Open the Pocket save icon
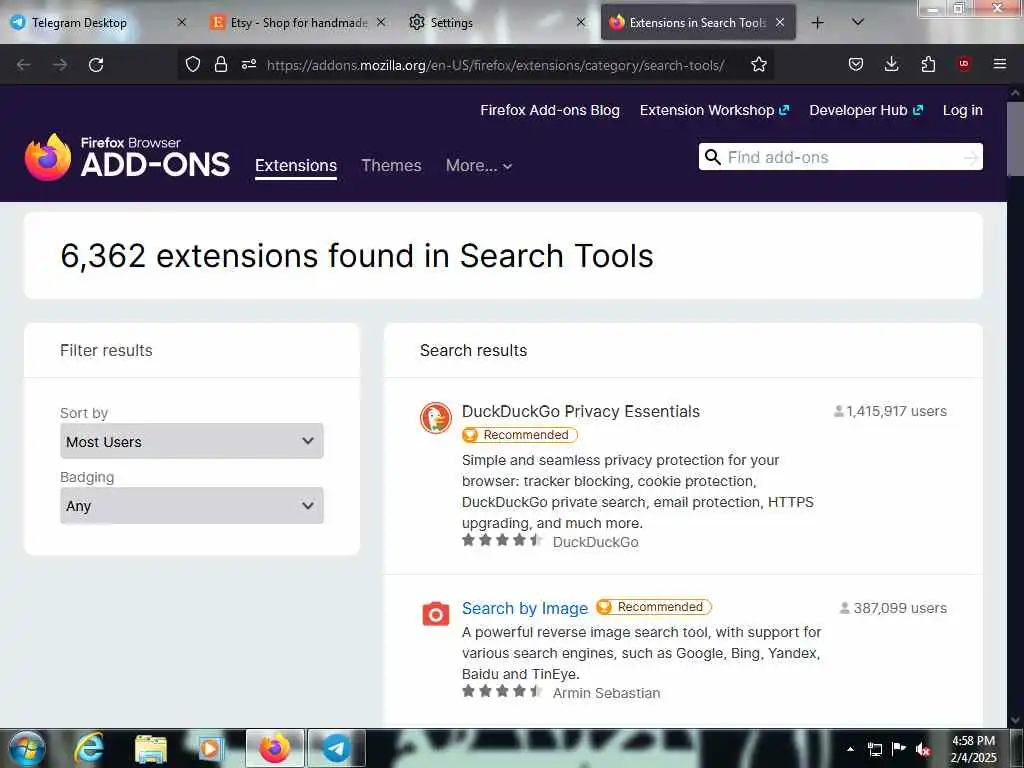 click(x=856, y=65)
